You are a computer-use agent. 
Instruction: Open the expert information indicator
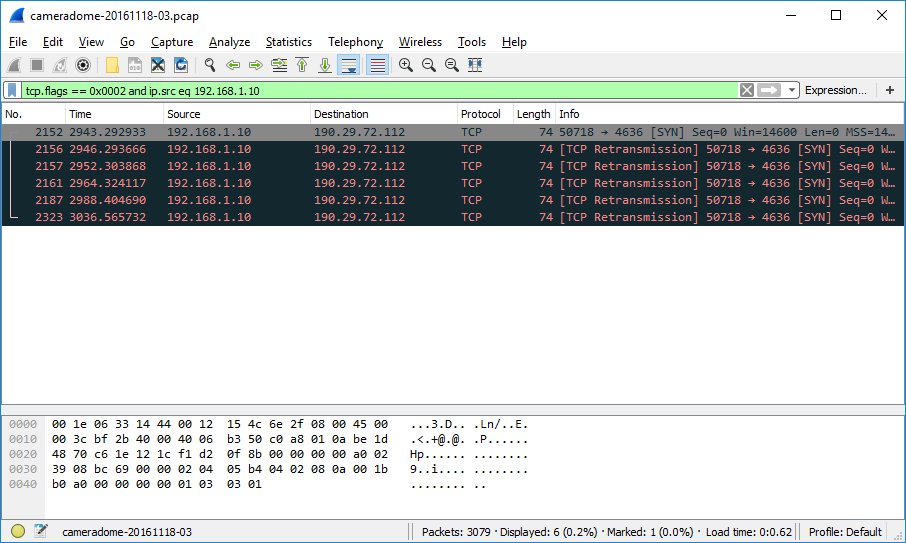pos(18,532)
